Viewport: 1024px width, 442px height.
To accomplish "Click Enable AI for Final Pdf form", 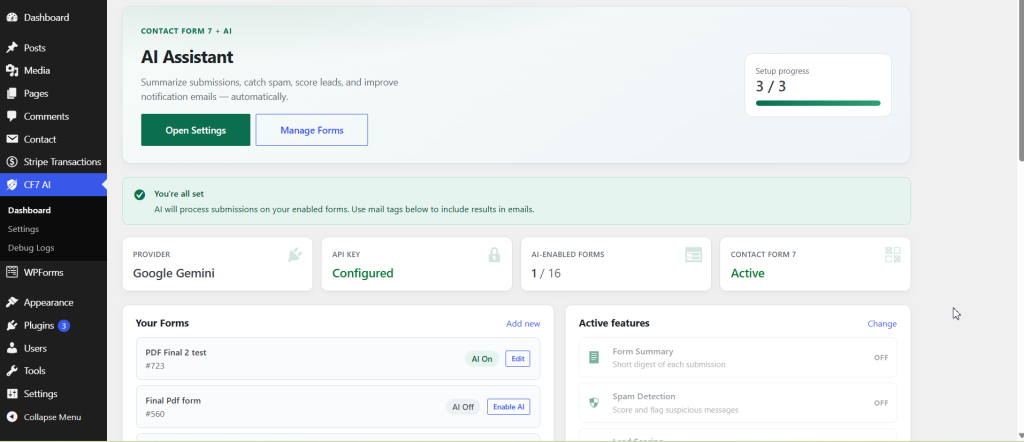I will (x=508, y=407).
